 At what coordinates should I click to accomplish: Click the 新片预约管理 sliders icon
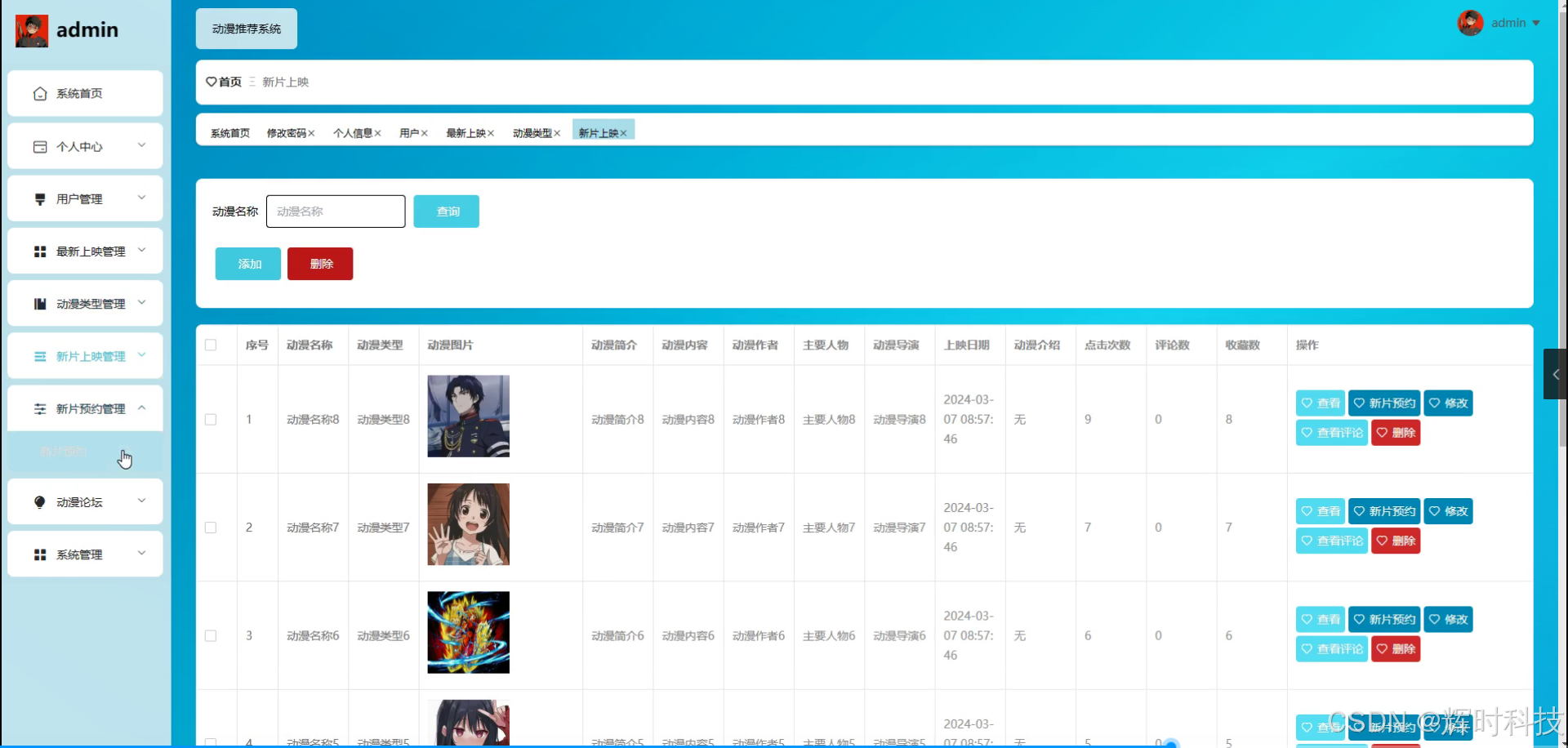[x=40, y=409]
